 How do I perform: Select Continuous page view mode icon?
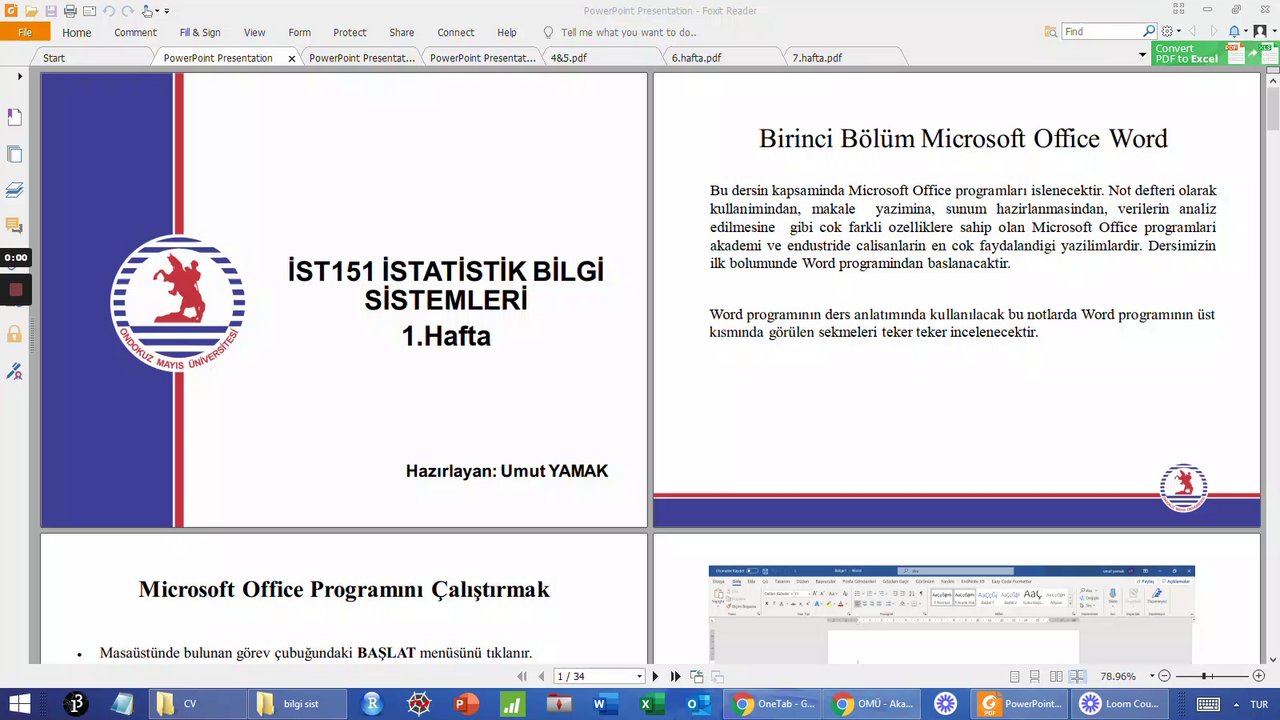click(1035, 677)
